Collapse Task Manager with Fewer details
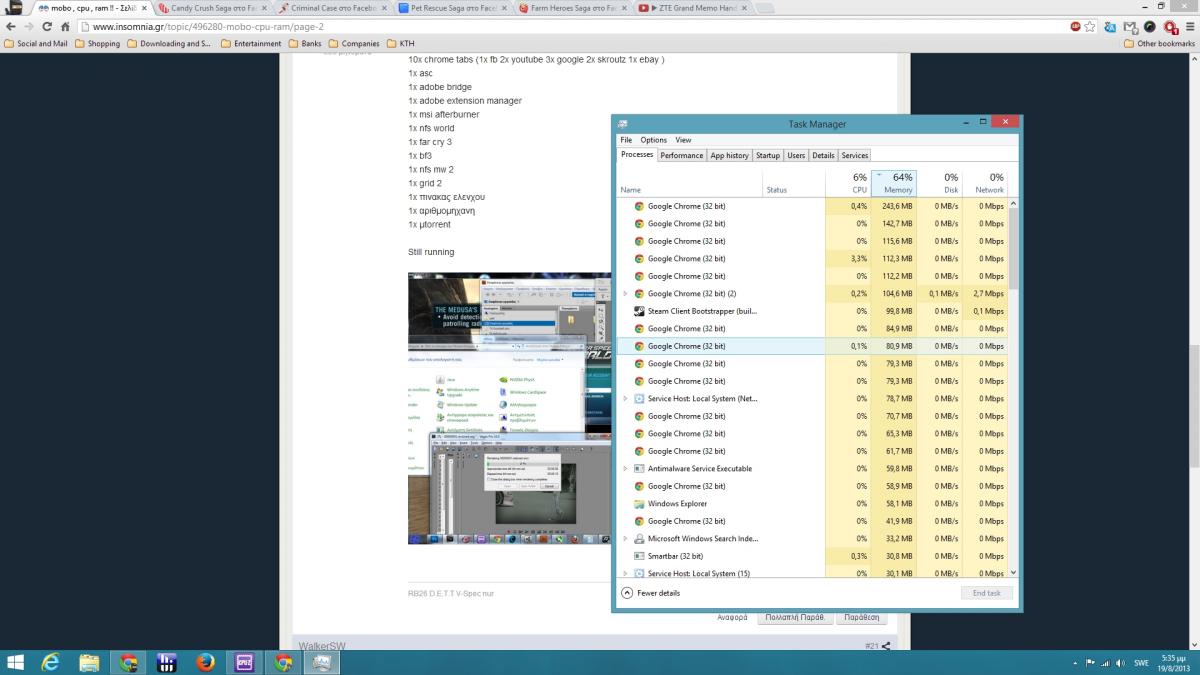This screenshot has height=675, width=1200. 650,593
